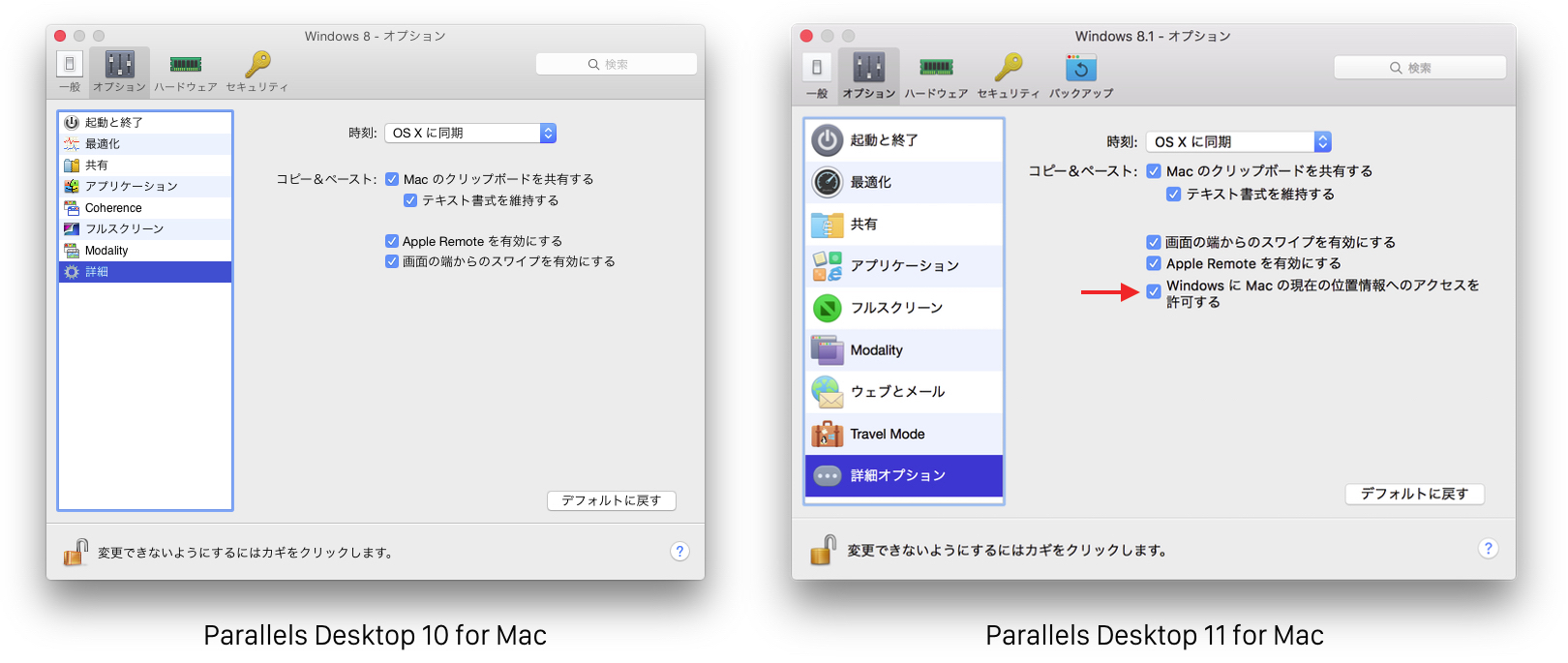Select Modality in Windows 8.1 sidebar

[904, 350]
